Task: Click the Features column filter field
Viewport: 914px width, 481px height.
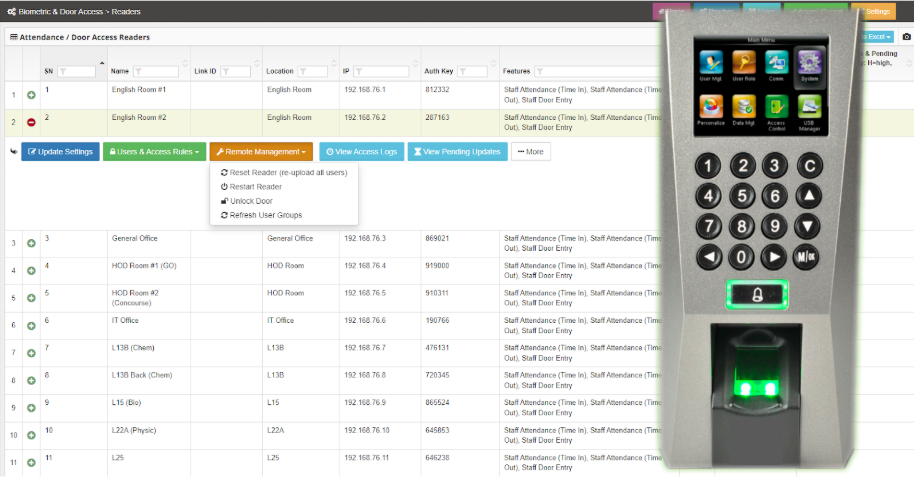Action: (600, 71)
